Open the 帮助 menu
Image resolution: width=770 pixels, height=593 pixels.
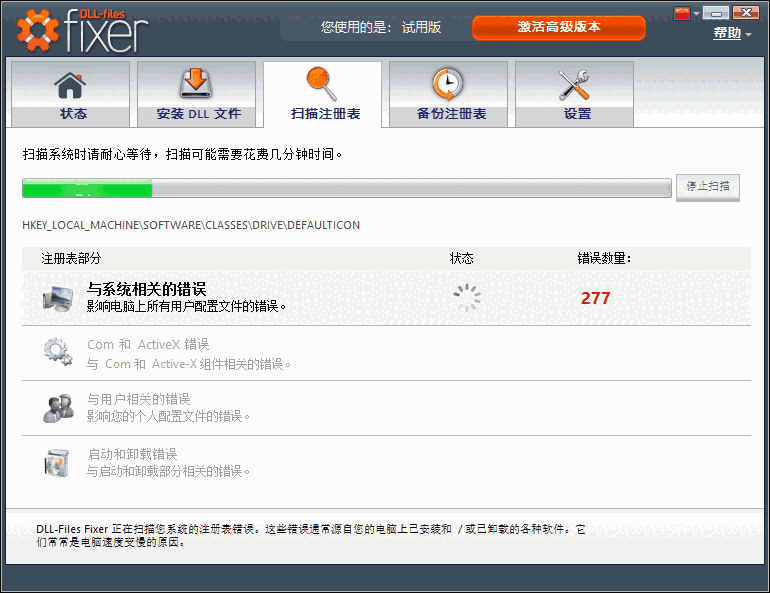click(727, 33)
